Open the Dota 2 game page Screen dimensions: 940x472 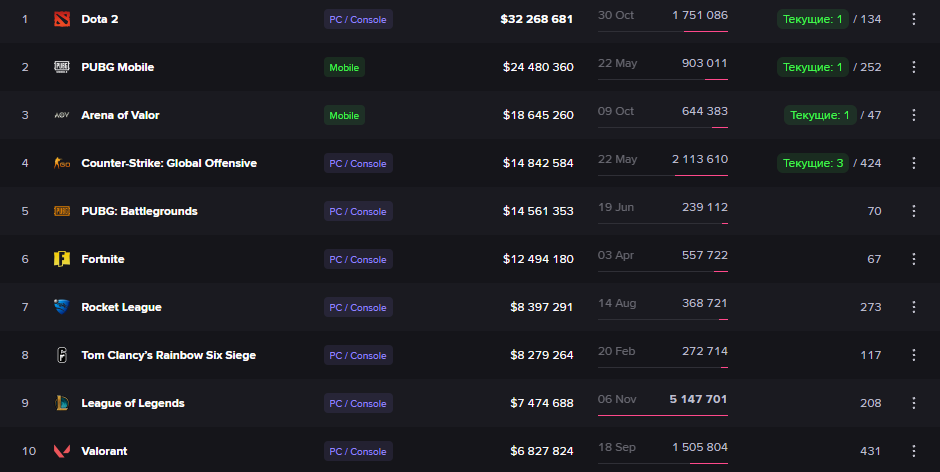tap(100, 19)
